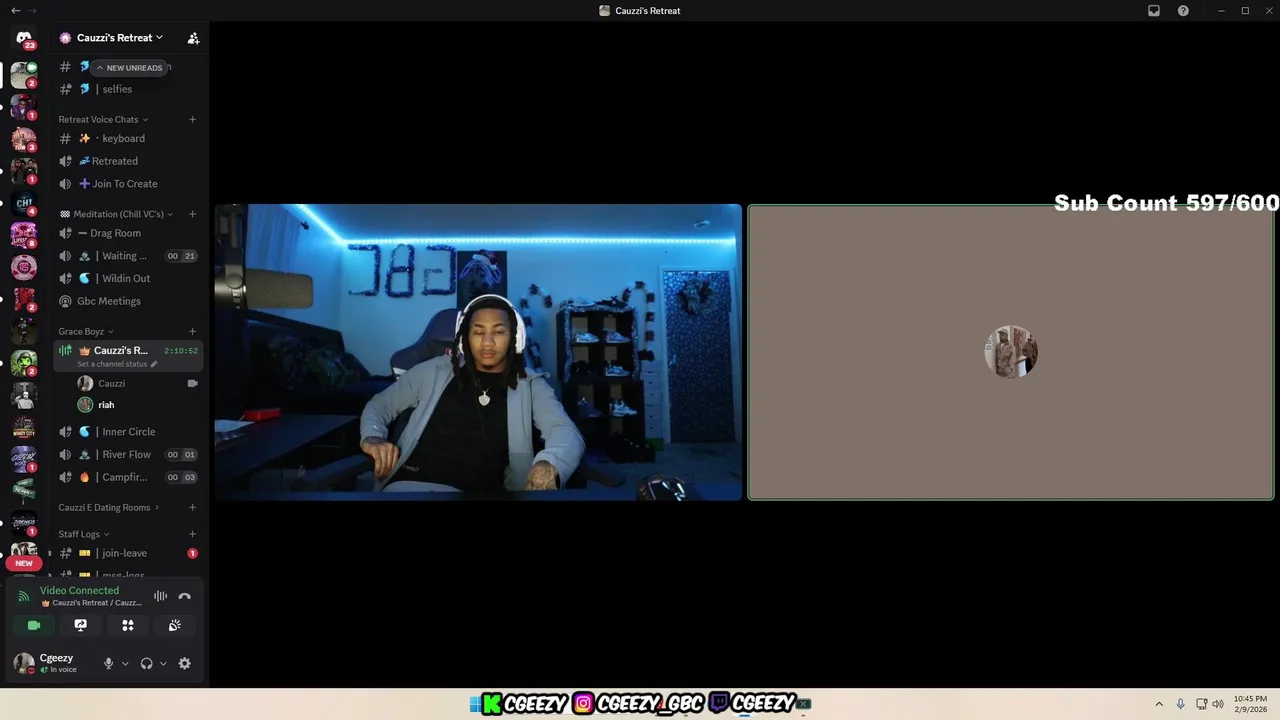
Task: Open the invite people icon beside server name
Action: (x=193, y=38)
